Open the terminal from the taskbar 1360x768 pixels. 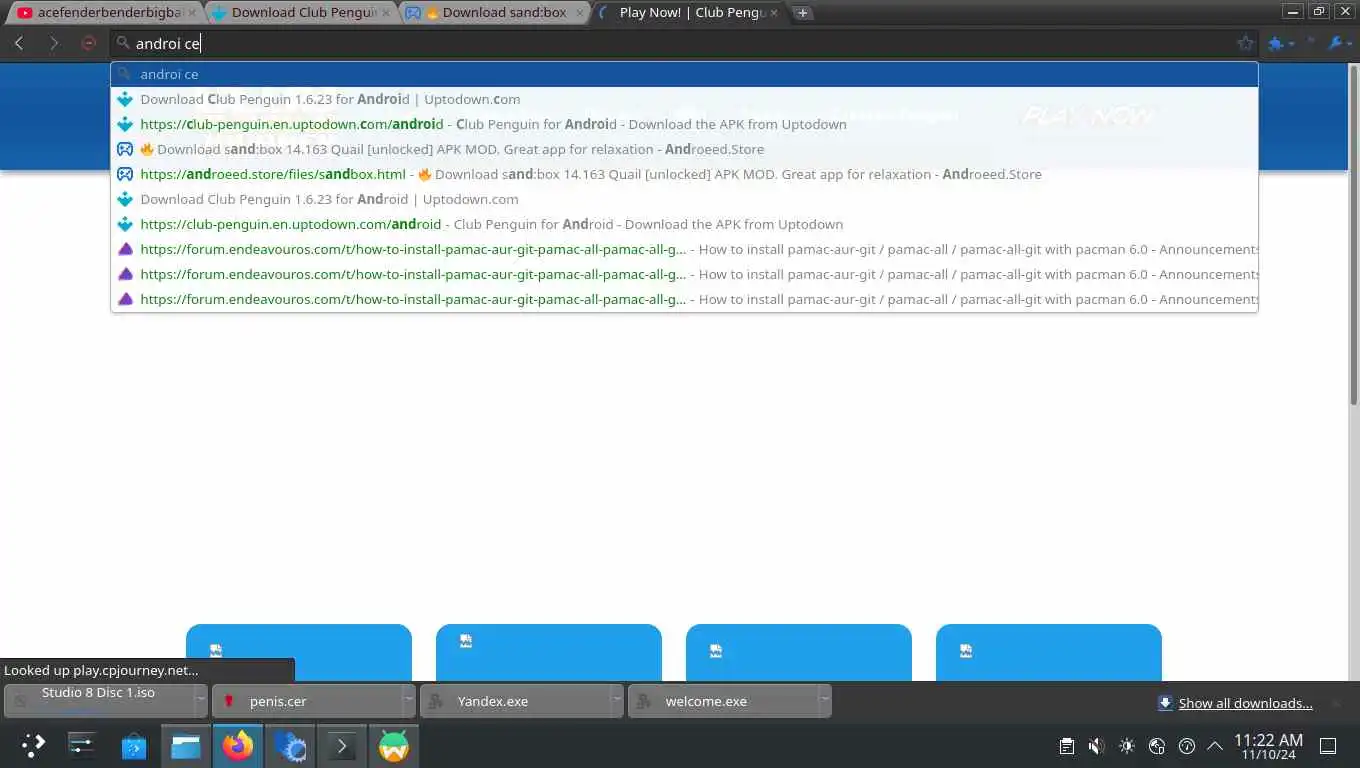tap(342, 745)
